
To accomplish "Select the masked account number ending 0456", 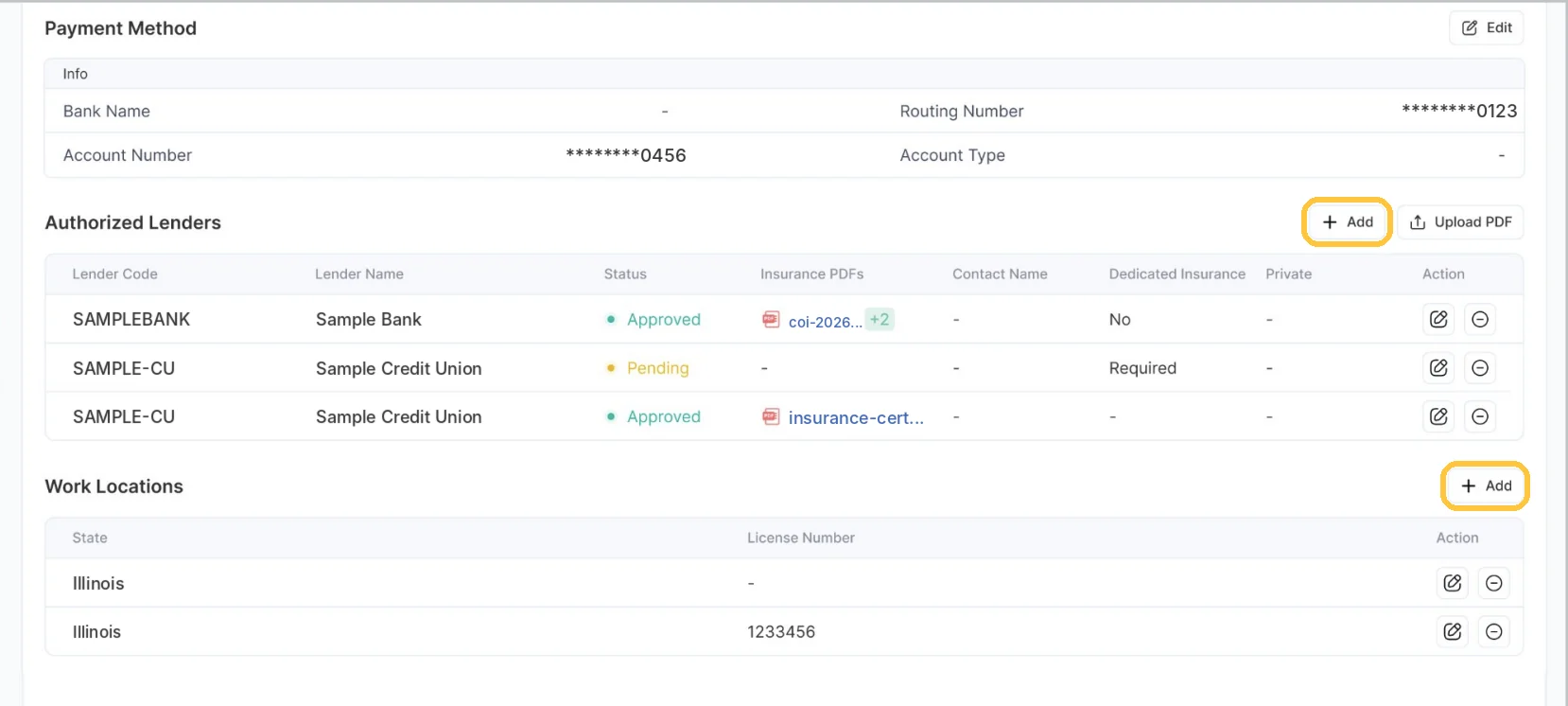I will 626,155.
